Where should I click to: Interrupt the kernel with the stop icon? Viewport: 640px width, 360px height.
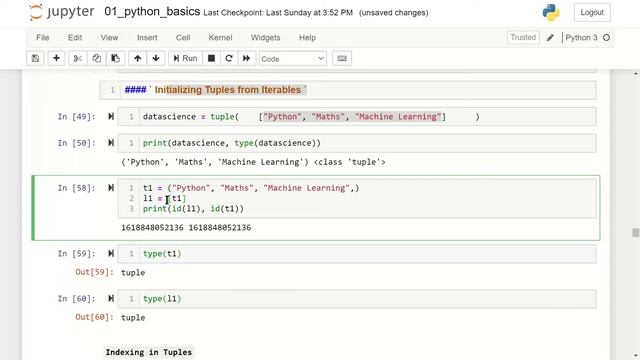211,58
